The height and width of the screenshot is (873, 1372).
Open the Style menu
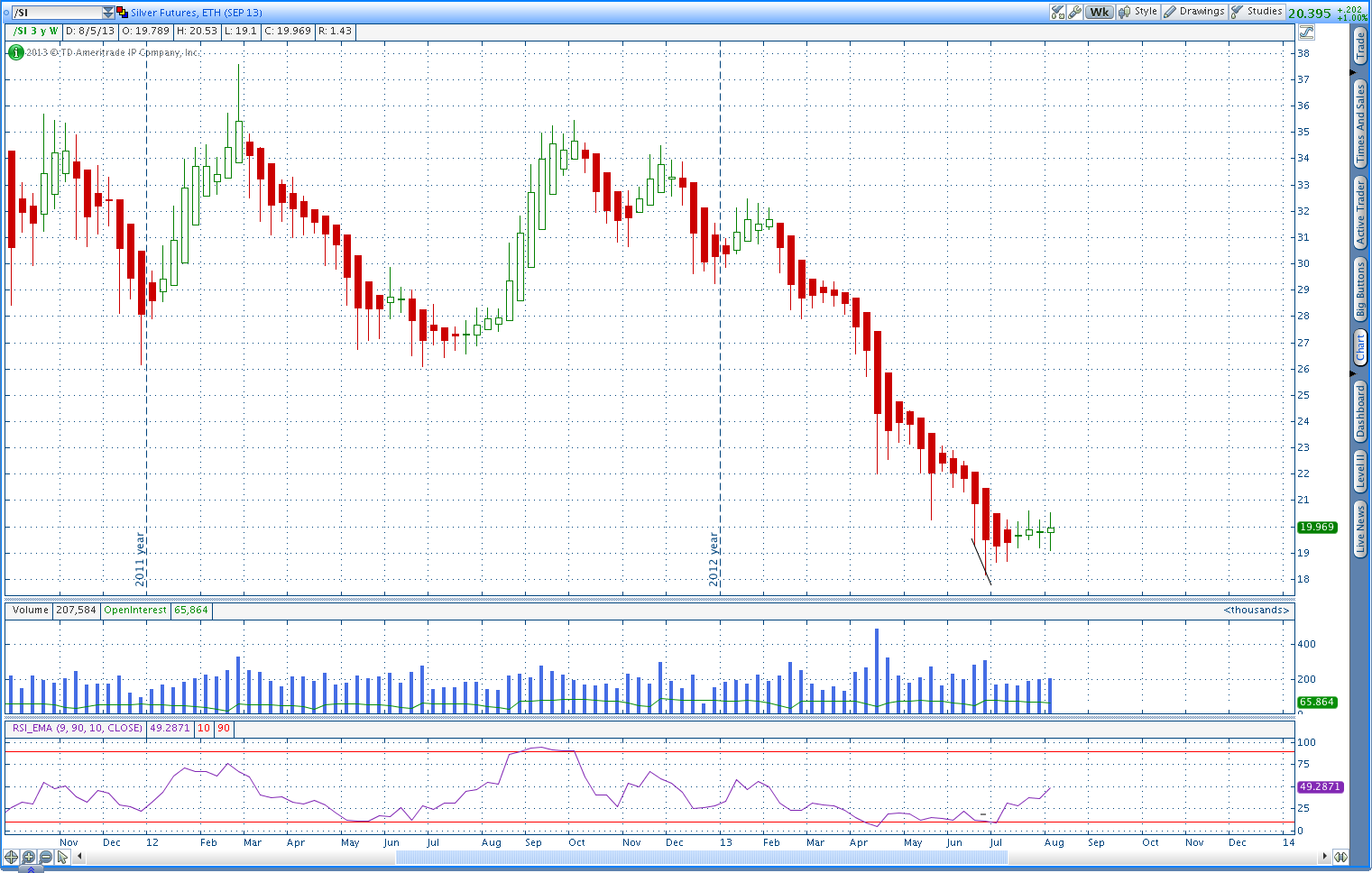1137,12
